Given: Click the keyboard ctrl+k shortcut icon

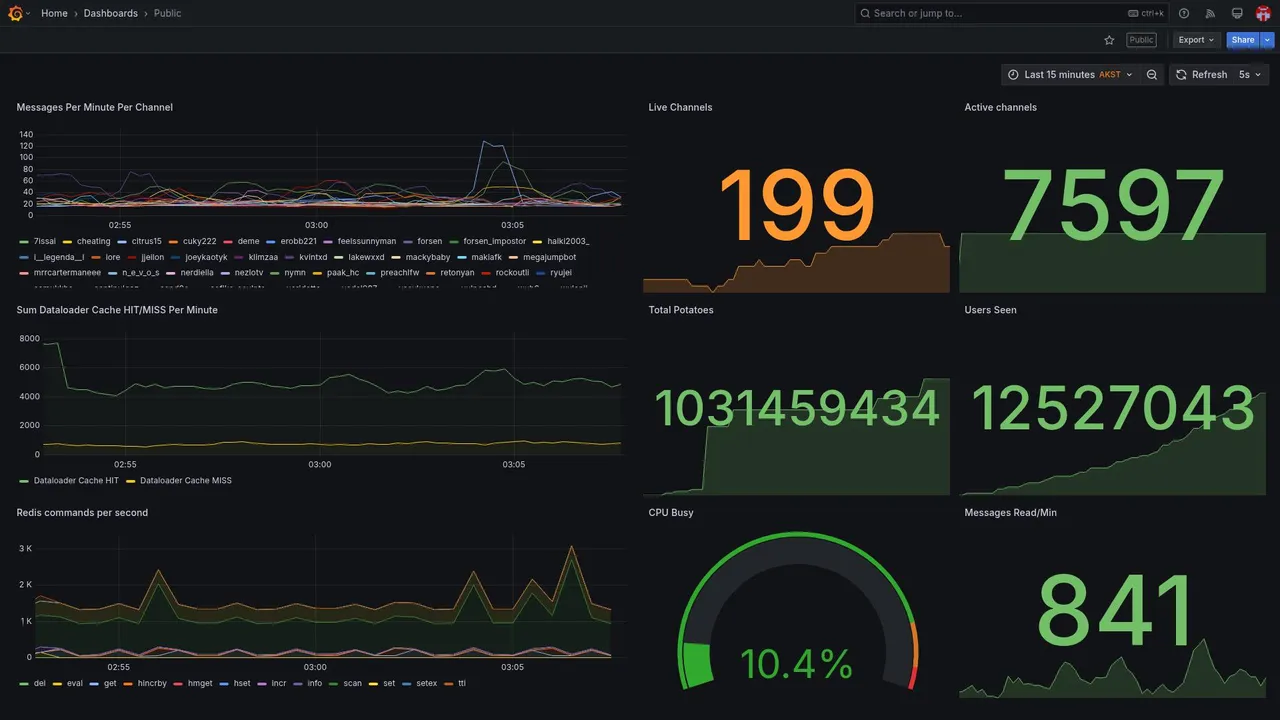Looking at the screenshot, I should pos(1134,13).
